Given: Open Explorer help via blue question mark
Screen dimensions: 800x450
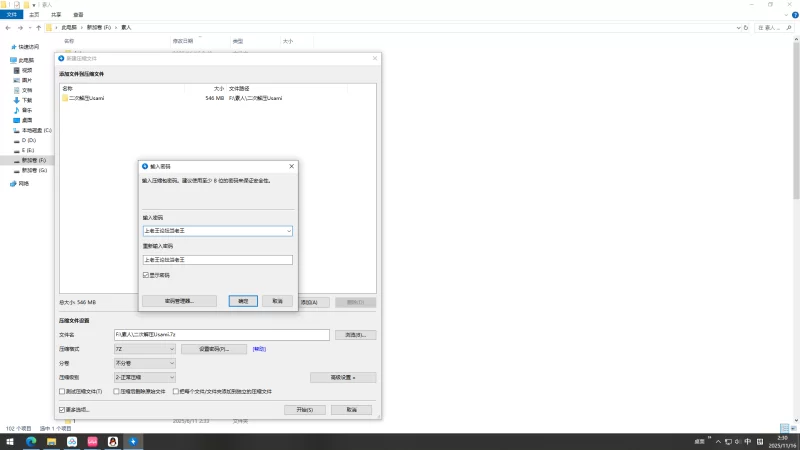Looking at the screenshot, I should click(795, 15).
